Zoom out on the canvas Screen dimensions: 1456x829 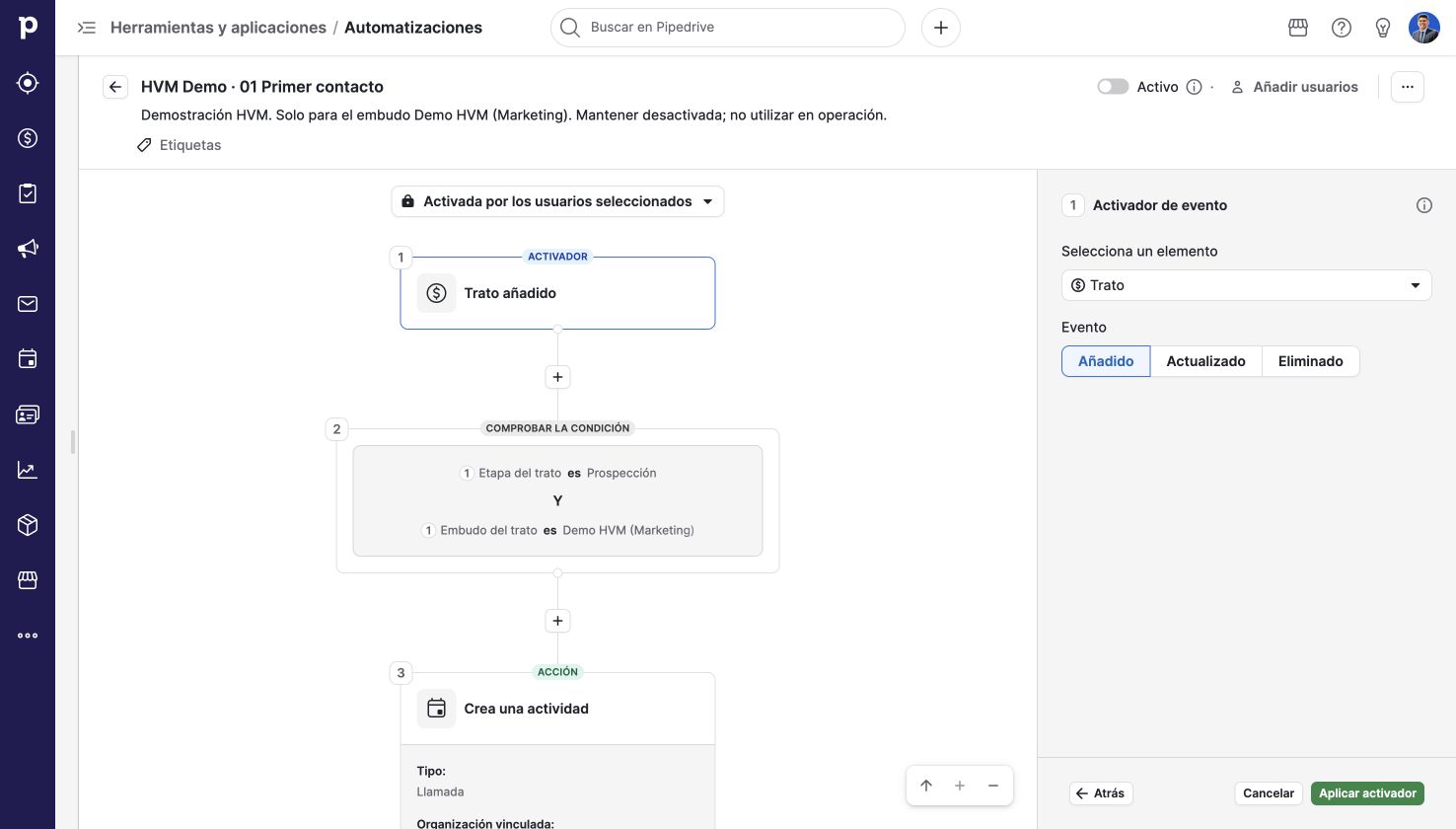pos(993,786)
